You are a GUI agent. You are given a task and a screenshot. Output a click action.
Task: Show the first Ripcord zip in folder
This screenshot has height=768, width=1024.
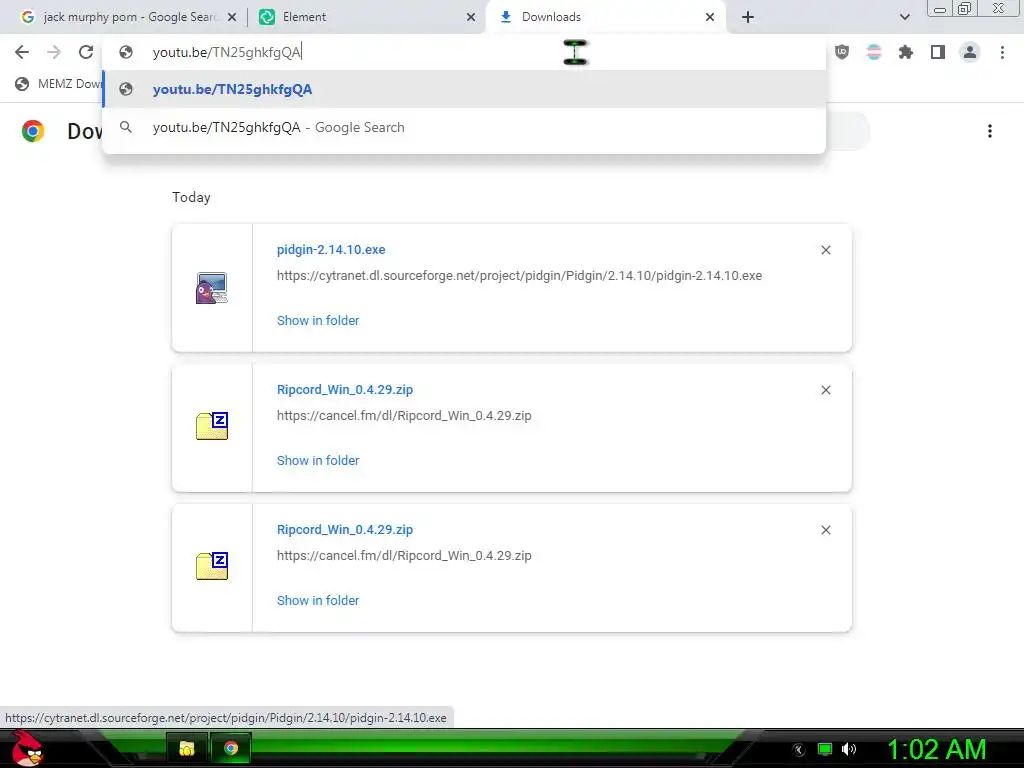click(318, 460)
